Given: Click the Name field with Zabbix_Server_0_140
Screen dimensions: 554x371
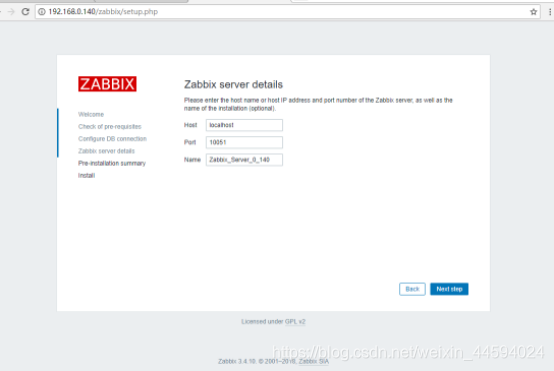Looking at the screenshot, I should pyautogui.click(x=244, y=160).
